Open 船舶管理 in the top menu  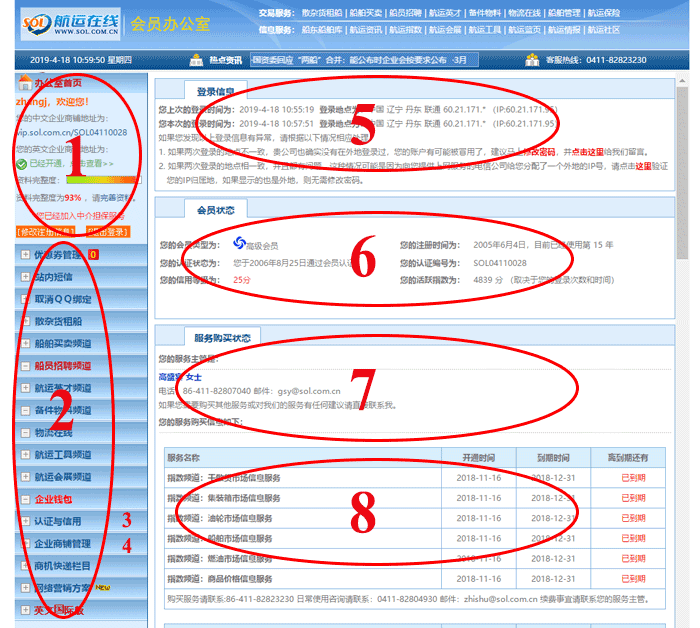564,13
